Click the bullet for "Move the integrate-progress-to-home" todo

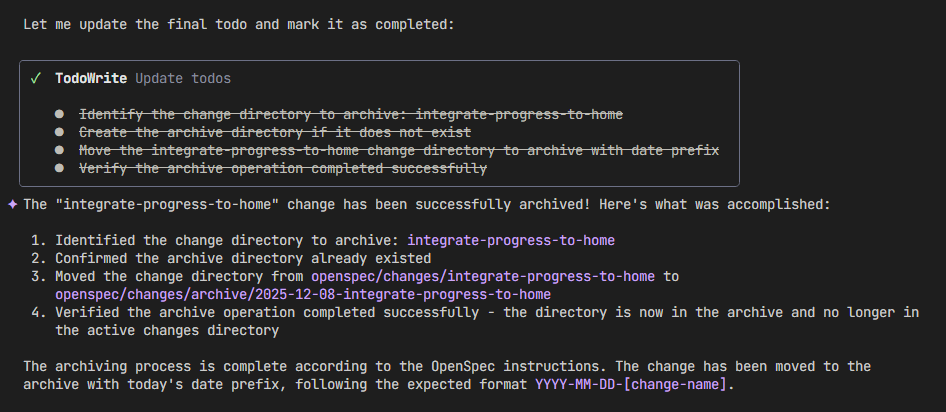(60, 150)
